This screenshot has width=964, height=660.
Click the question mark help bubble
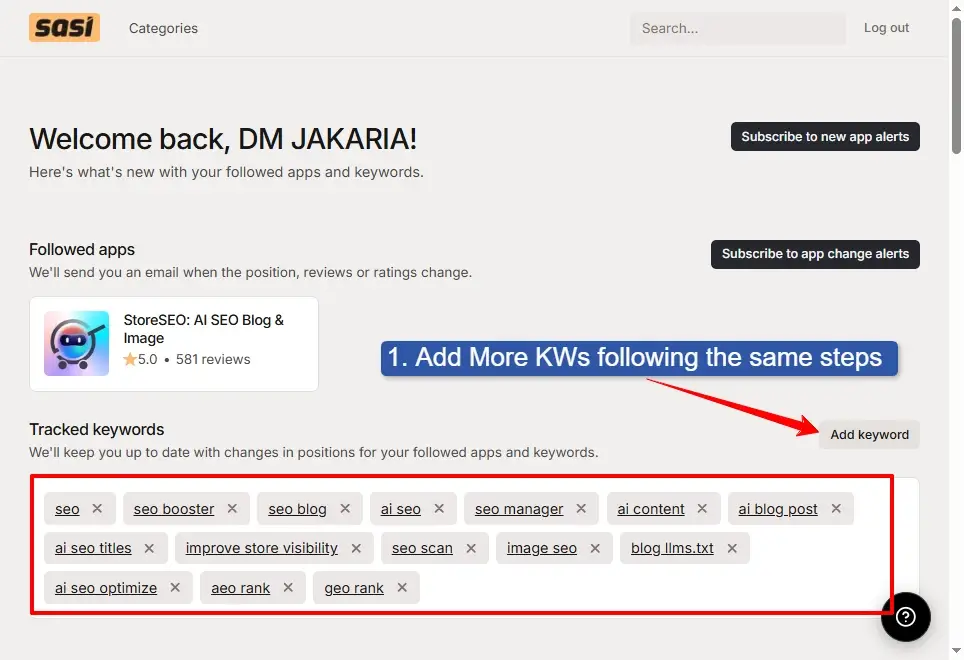pyautogui.click(x=905, y=617)
